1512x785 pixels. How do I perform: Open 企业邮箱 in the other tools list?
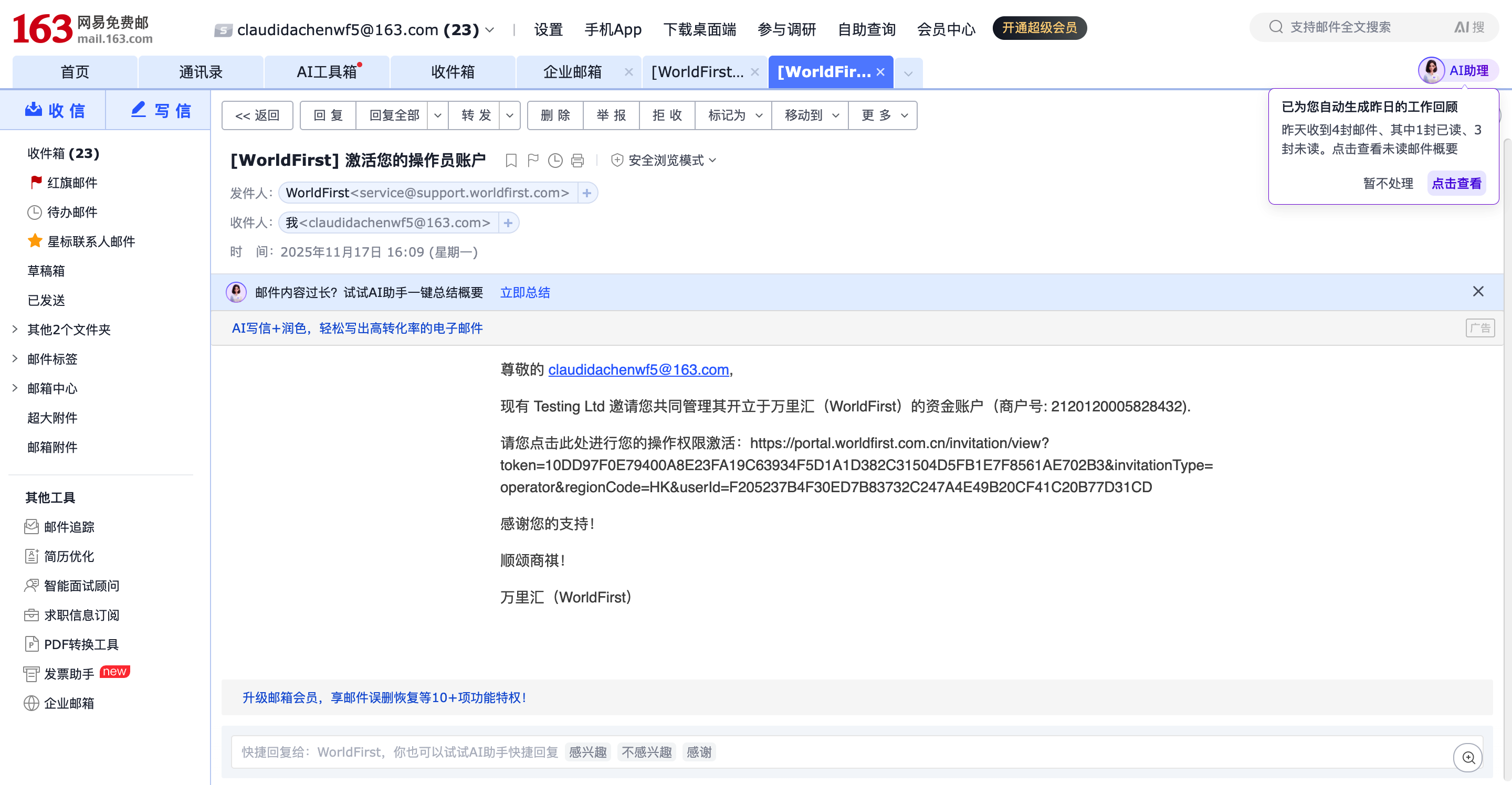pos(59,703)
